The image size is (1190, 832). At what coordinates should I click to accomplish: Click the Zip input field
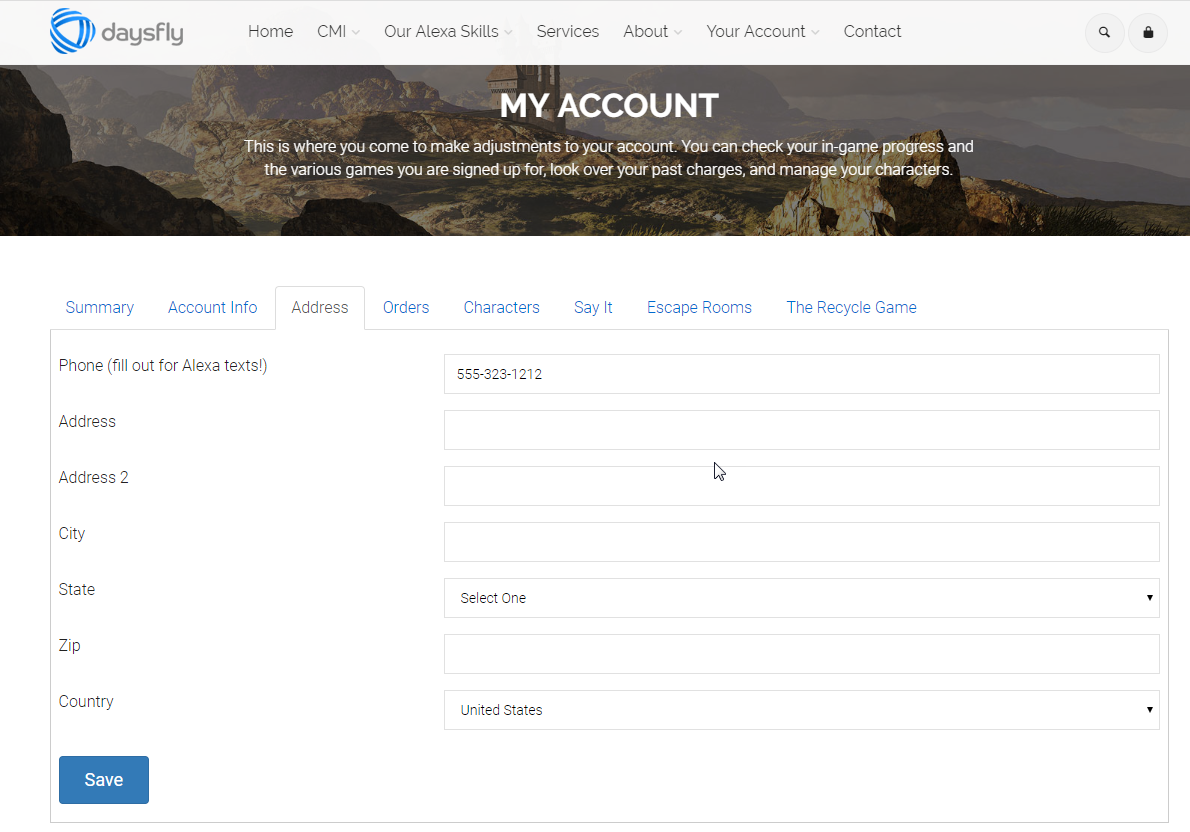coord(801,654)
